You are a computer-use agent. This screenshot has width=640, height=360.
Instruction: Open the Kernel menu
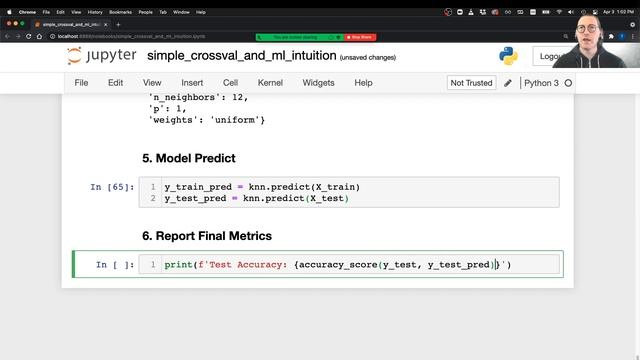pos(270,83)
